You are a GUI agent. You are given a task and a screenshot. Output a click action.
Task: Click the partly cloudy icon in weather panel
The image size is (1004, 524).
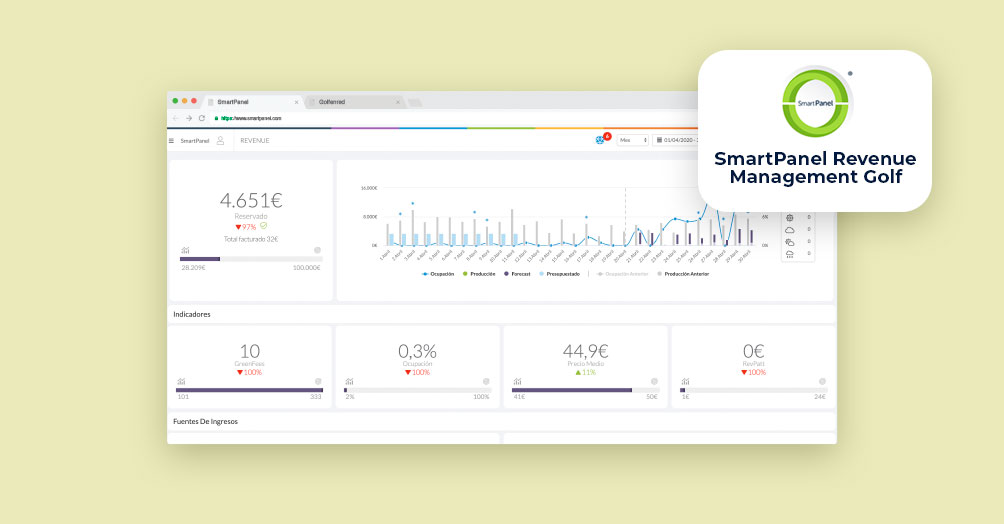coord(789,242)
